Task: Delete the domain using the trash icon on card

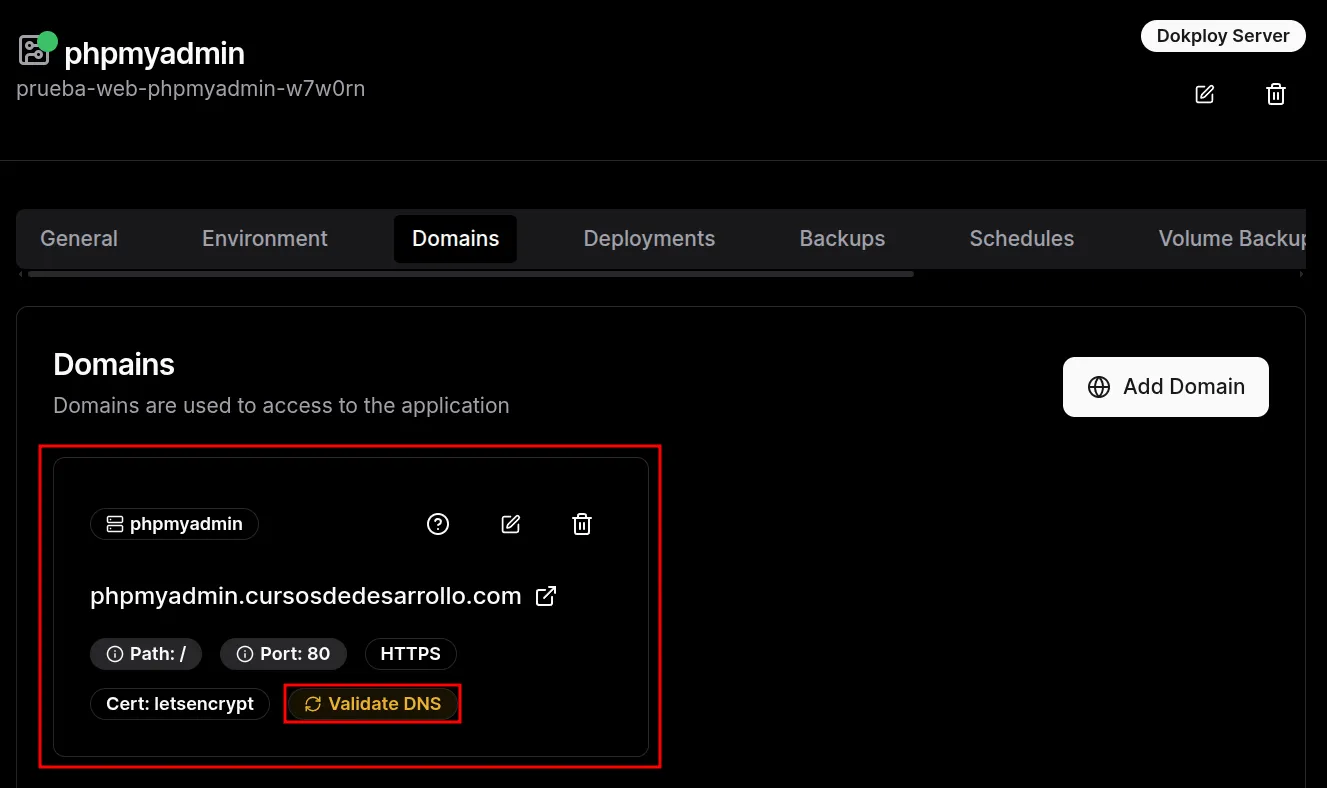Action: pos(581,523)
